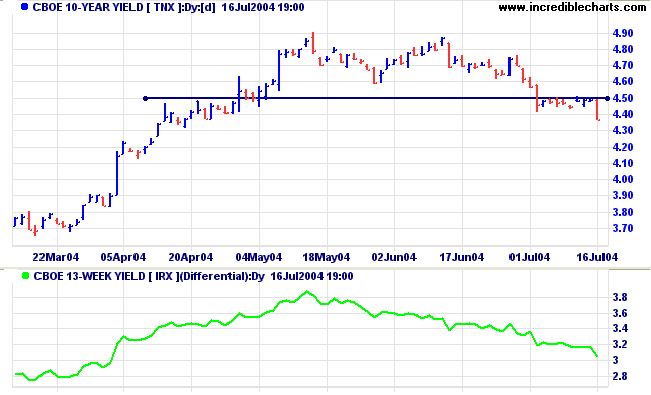Viewport: 651px width, 395px height.
Task: Click the 3.2 label on the IRX differential axis
Action: pos(620,344)
